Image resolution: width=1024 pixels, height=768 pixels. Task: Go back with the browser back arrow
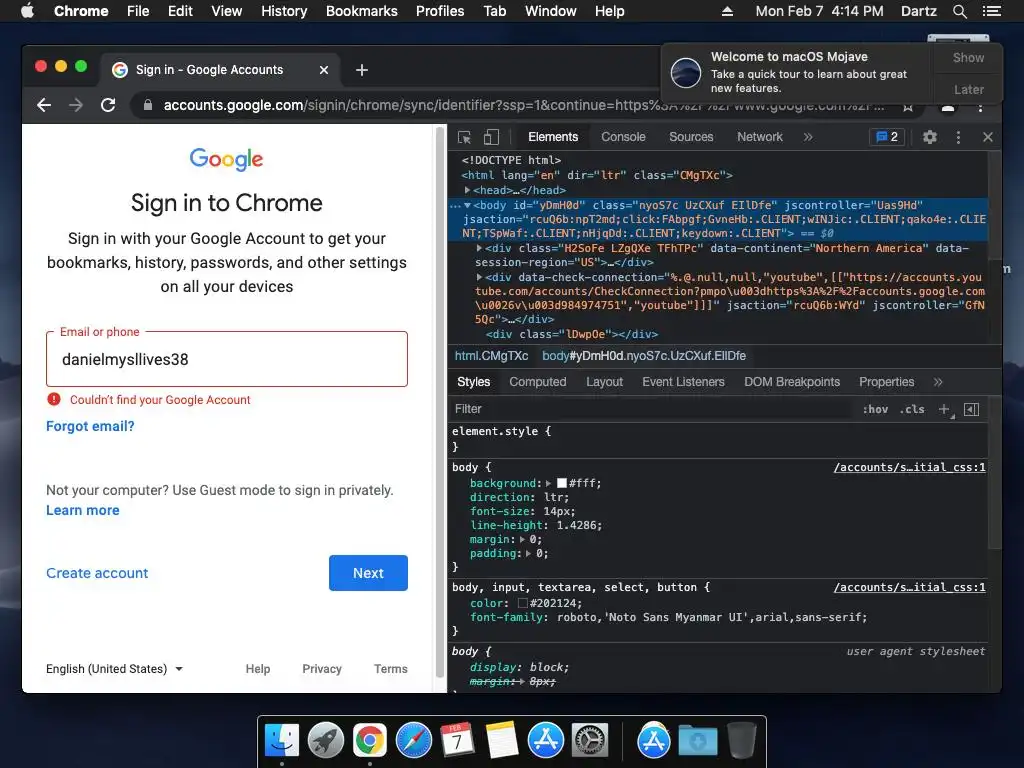click(x=44, y=104)
